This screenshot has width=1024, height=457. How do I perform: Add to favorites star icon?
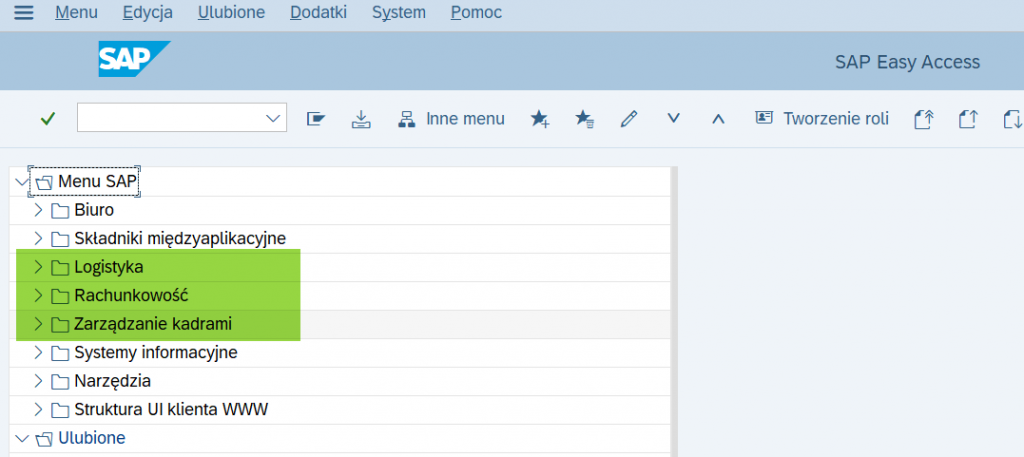coord(540,119)
